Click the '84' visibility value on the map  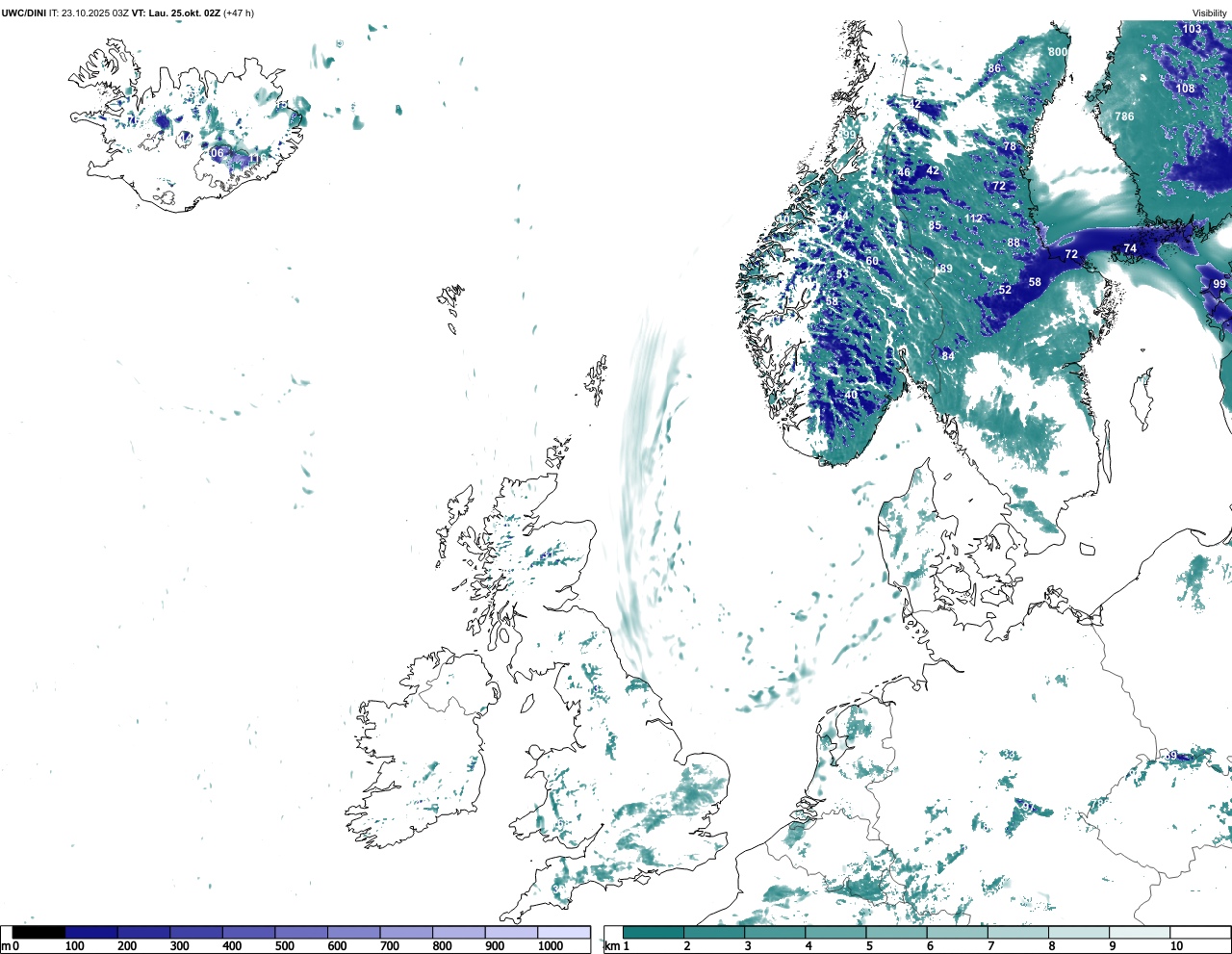click(948, 356)
